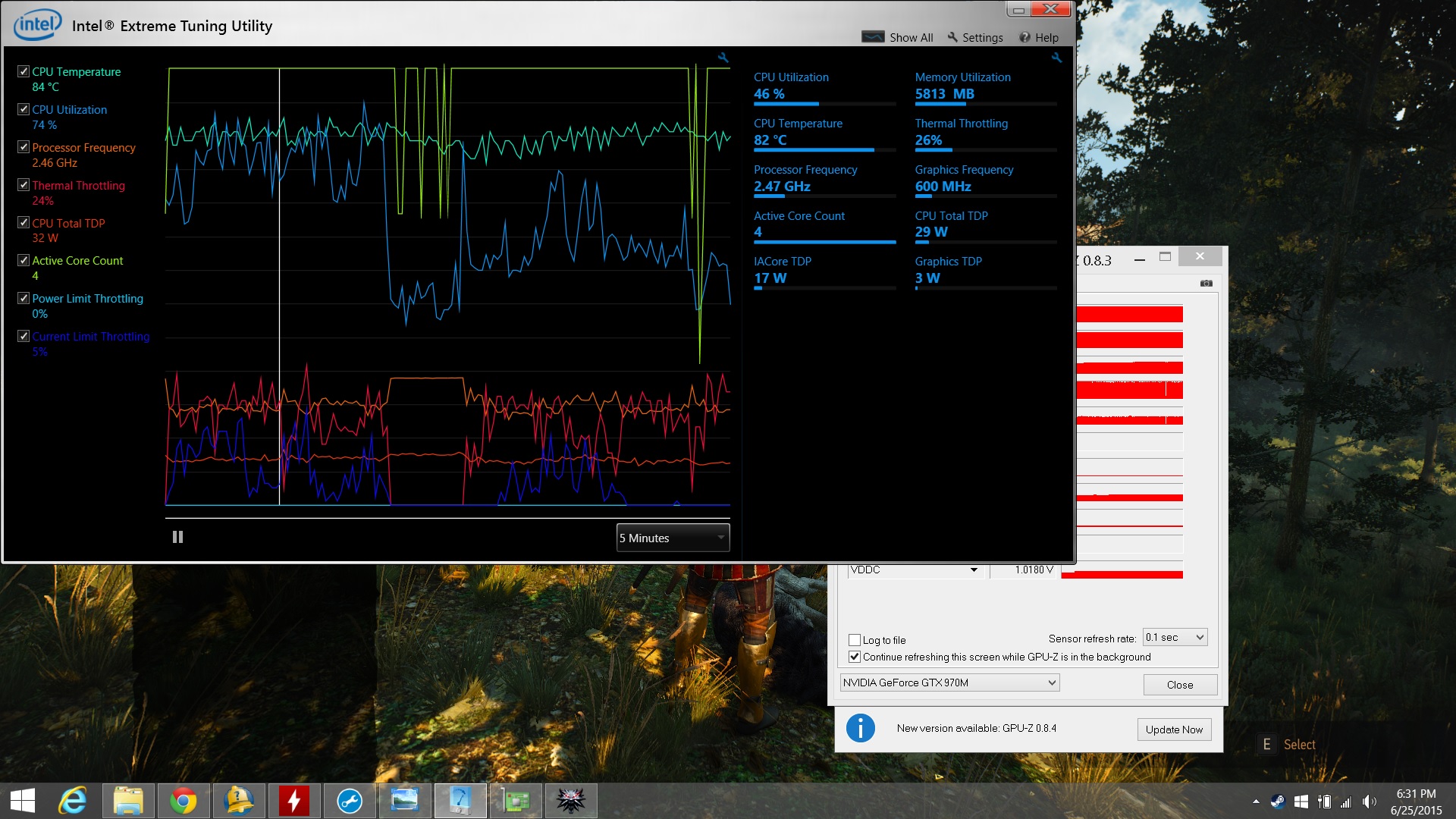The image size is (1456, 819).
Task: Click the CPU Utilization 46 % monitor tile
Action: [x=825, y=88]
